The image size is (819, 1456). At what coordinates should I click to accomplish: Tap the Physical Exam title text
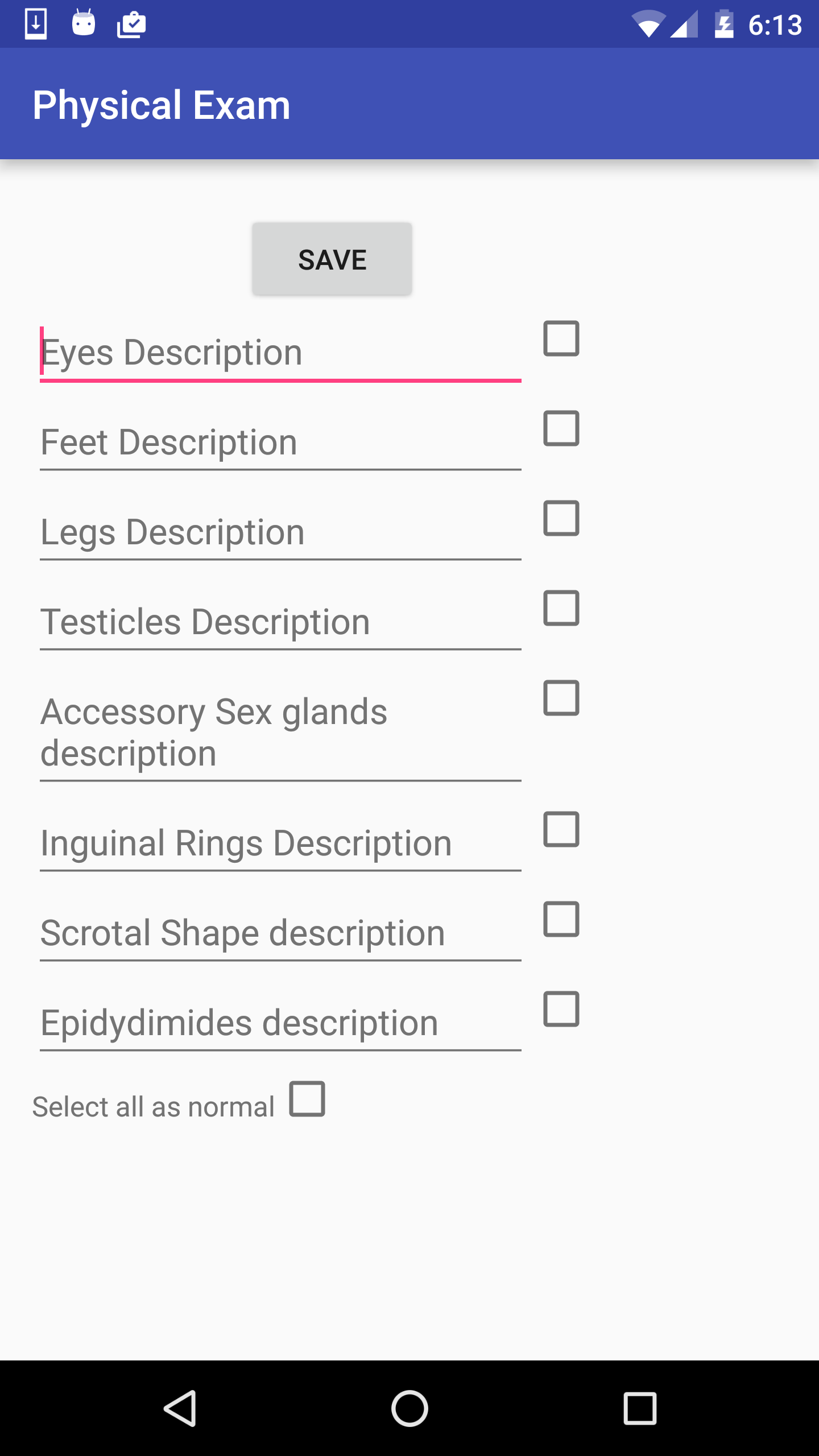pyautogui.click(x=162, y=105)
